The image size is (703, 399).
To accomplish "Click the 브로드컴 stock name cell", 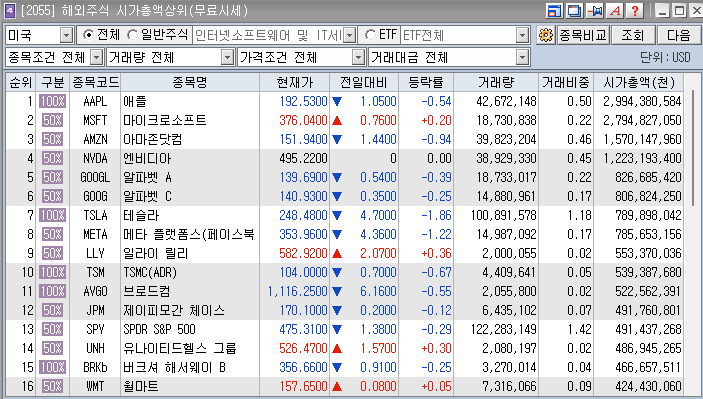I will coord(190,291).
